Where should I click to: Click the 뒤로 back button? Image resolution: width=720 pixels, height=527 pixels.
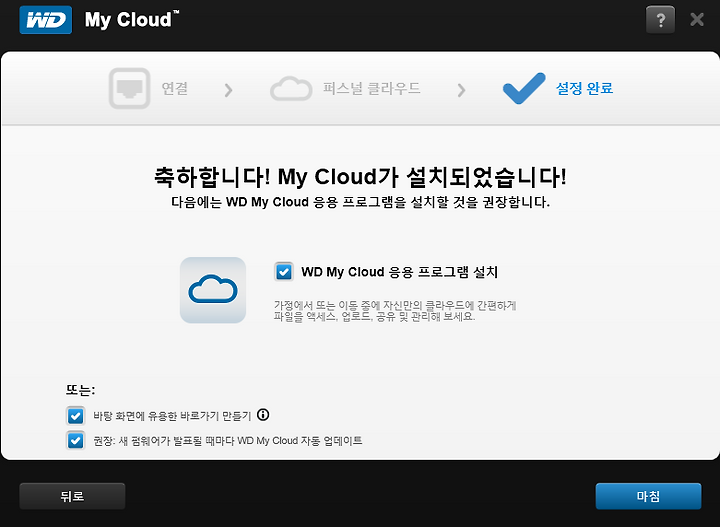tap(72, 496)
